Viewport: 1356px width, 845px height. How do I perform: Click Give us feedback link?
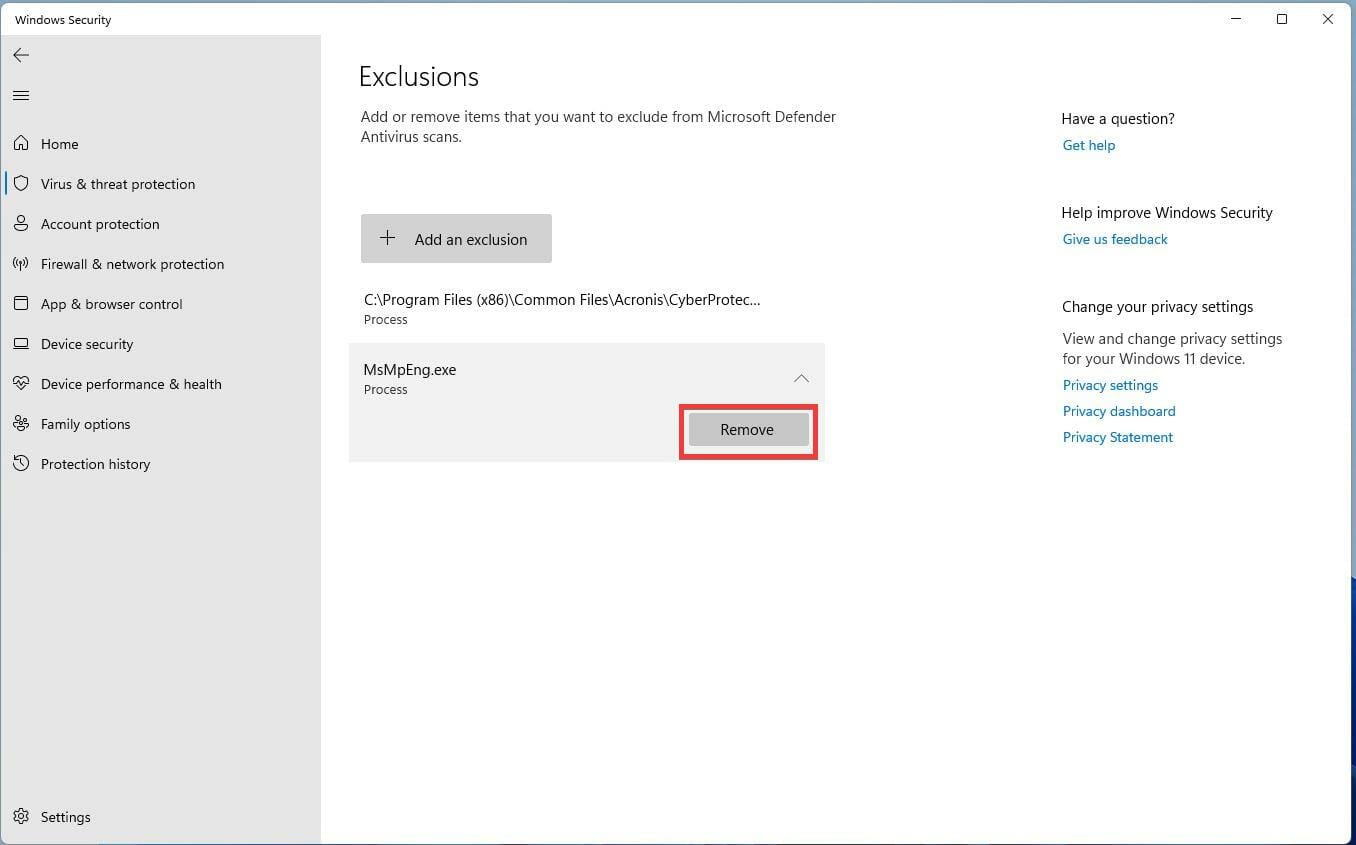coord(1115,239)
